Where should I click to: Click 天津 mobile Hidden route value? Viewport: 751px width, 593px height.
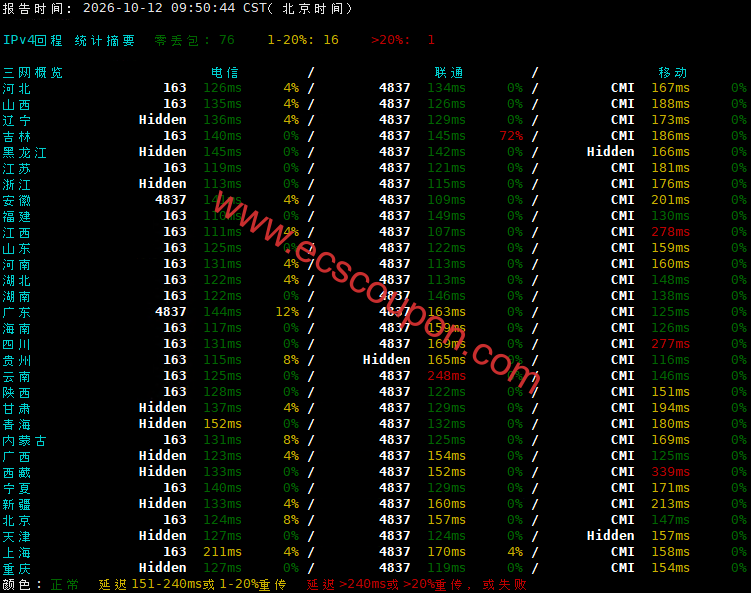tap(610, 536)
